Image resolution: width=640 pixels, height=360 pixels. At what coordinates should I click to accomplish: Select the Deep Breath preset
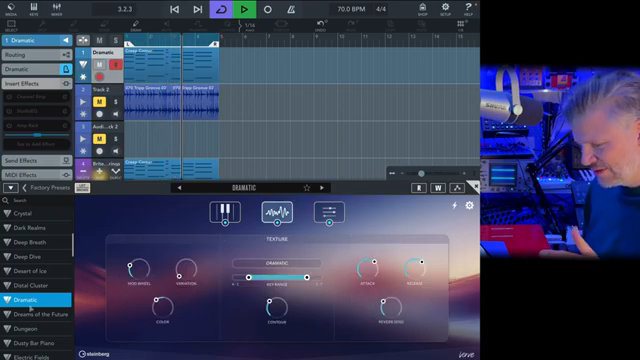[36, 242]
